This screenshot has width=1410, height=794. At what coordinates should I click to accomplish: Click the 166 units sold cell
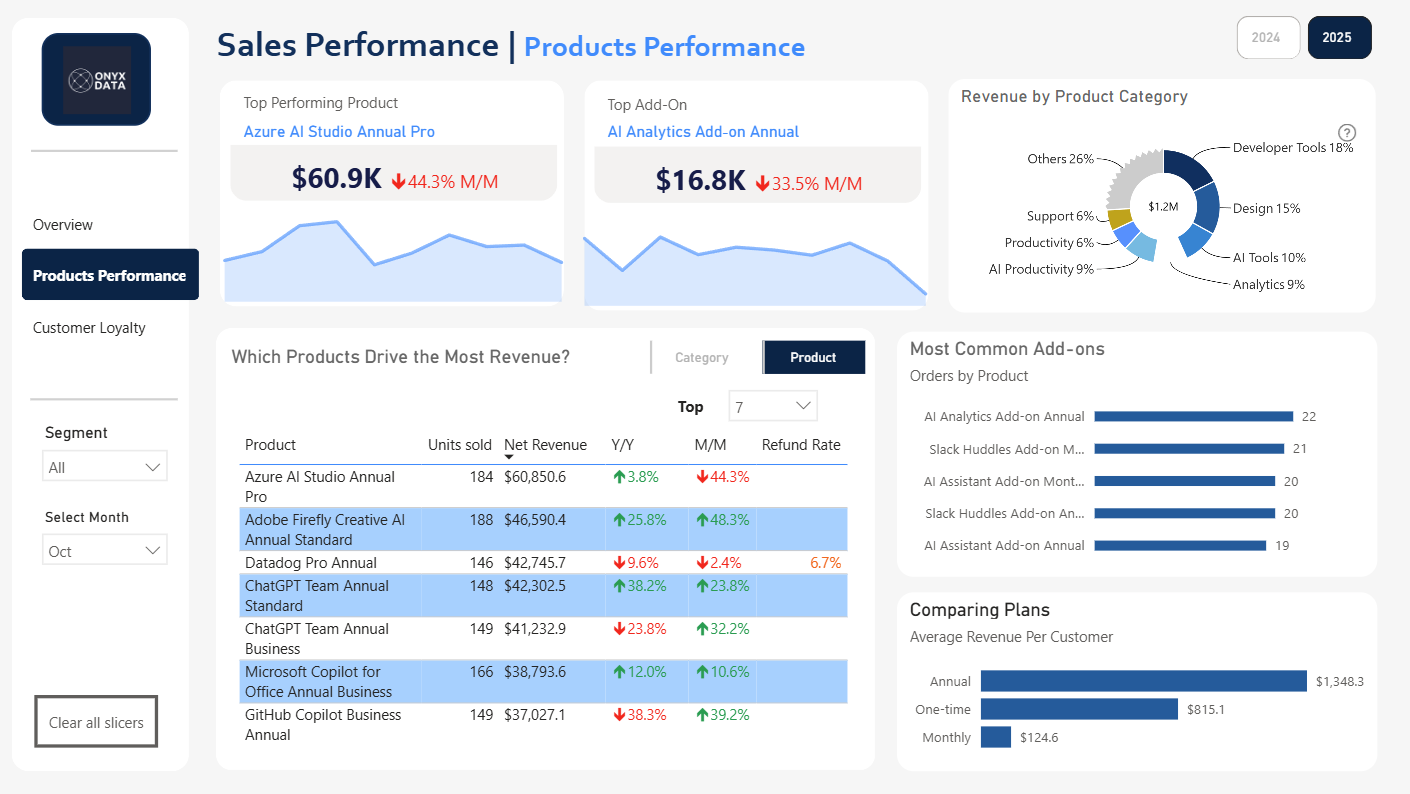(x=481, y=672)
